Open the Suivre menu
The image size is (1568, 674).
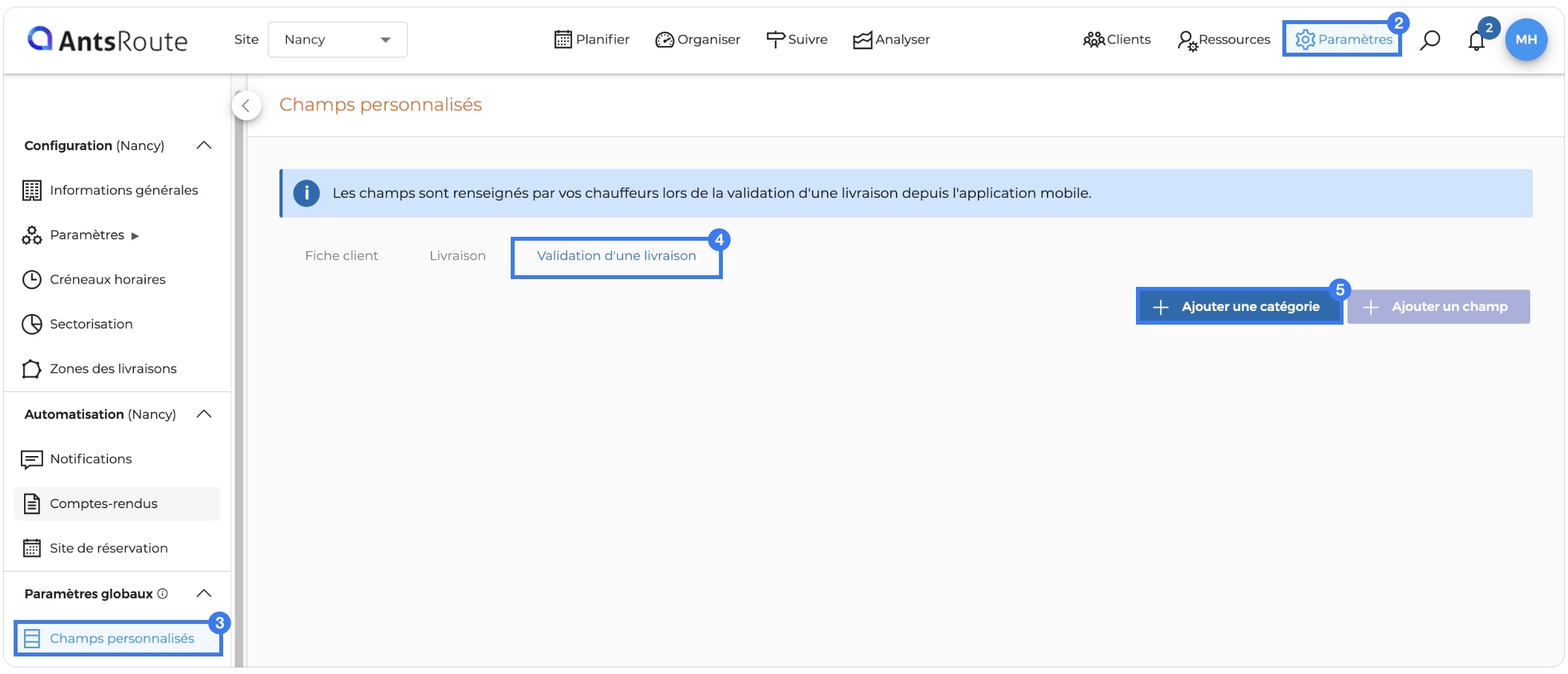[x=797, y=40]
